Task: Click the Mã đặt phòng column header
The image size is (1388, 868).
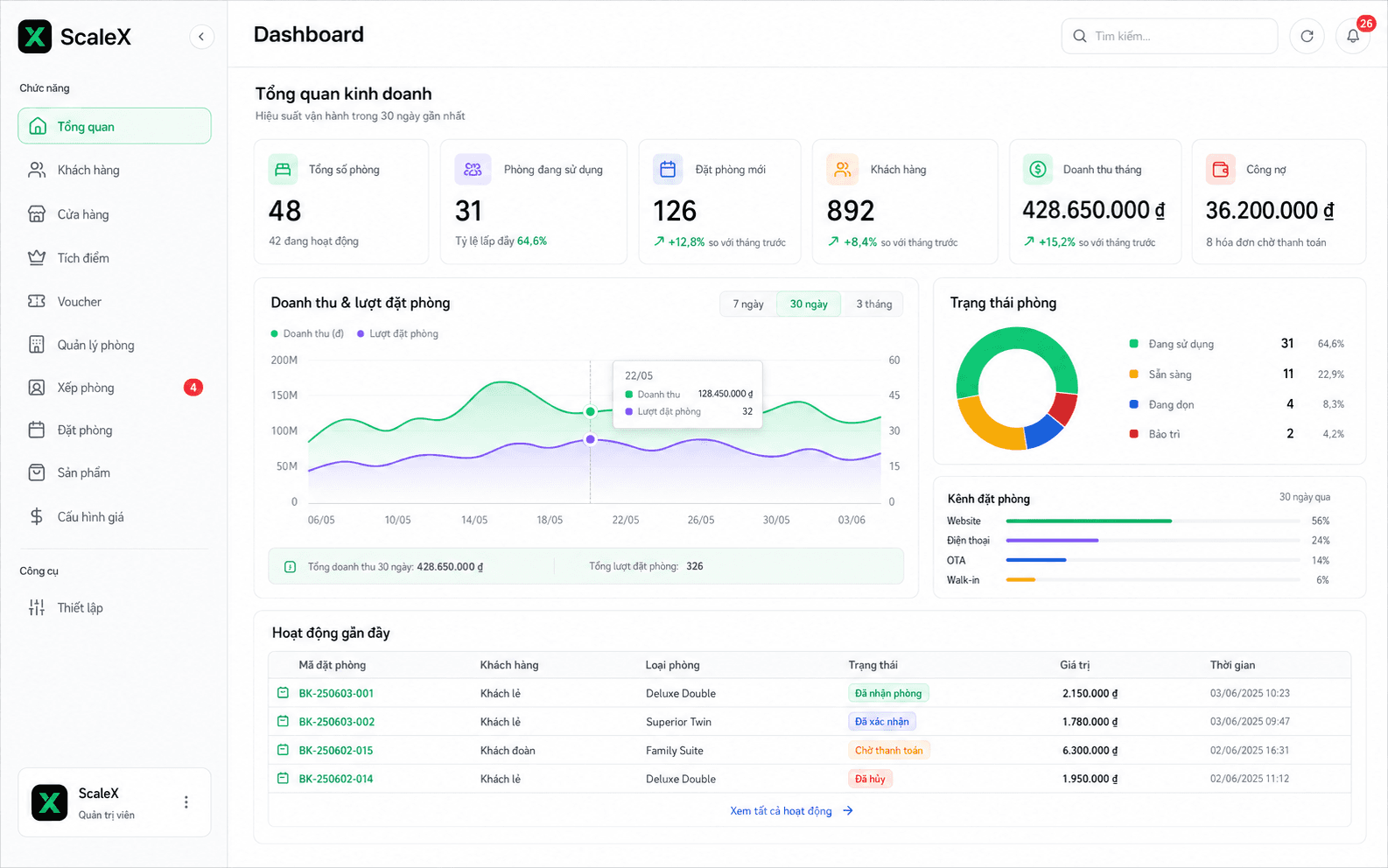Action: (333, 665)
